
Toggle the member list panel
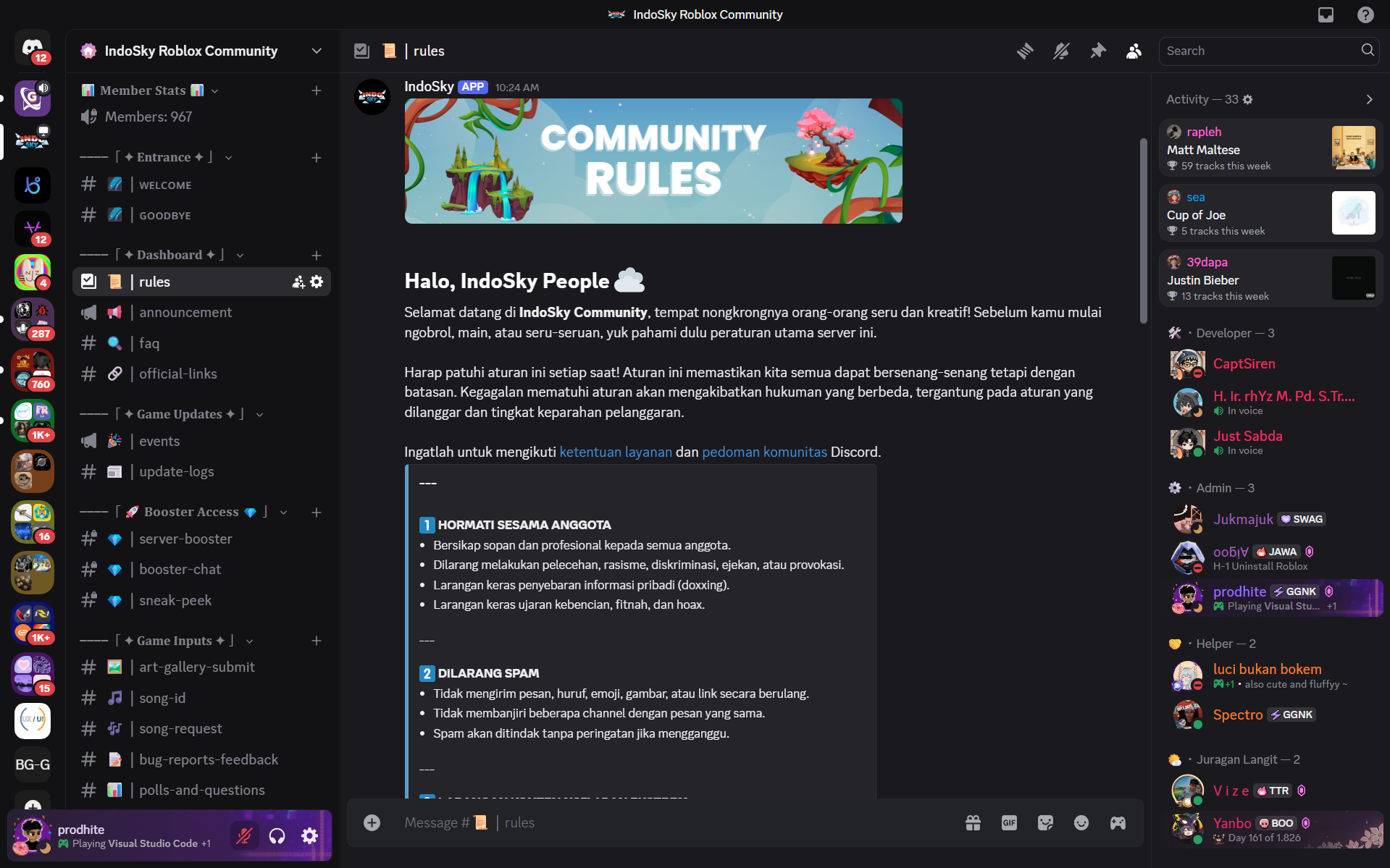click(x=1134, y=51)
